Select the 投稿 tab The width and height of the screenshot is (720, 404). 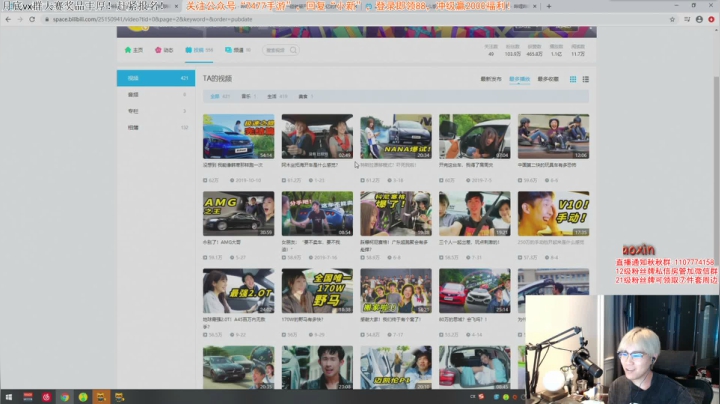coord(199,50)
